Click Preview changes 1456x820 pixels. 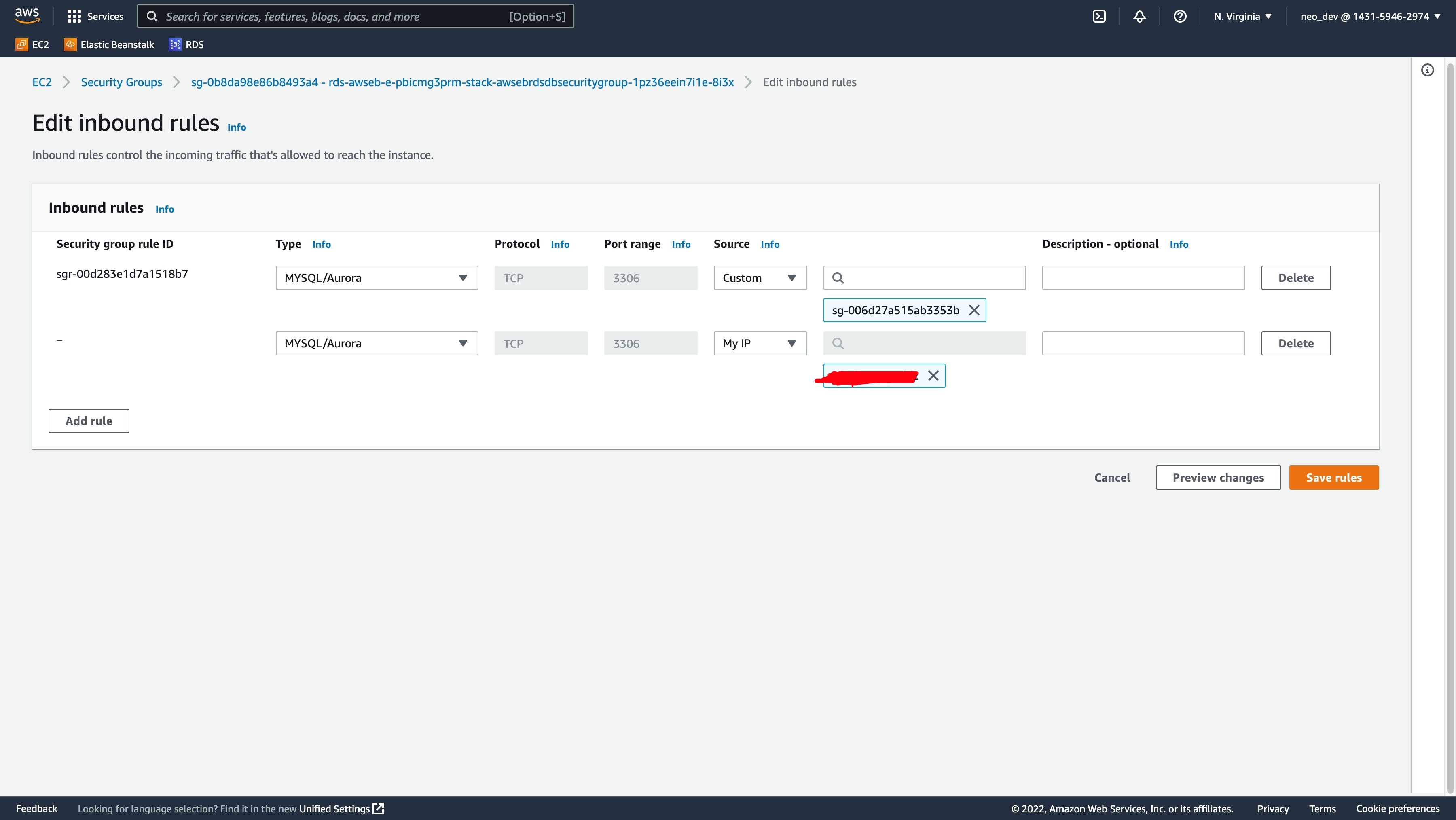[1218, 478]
